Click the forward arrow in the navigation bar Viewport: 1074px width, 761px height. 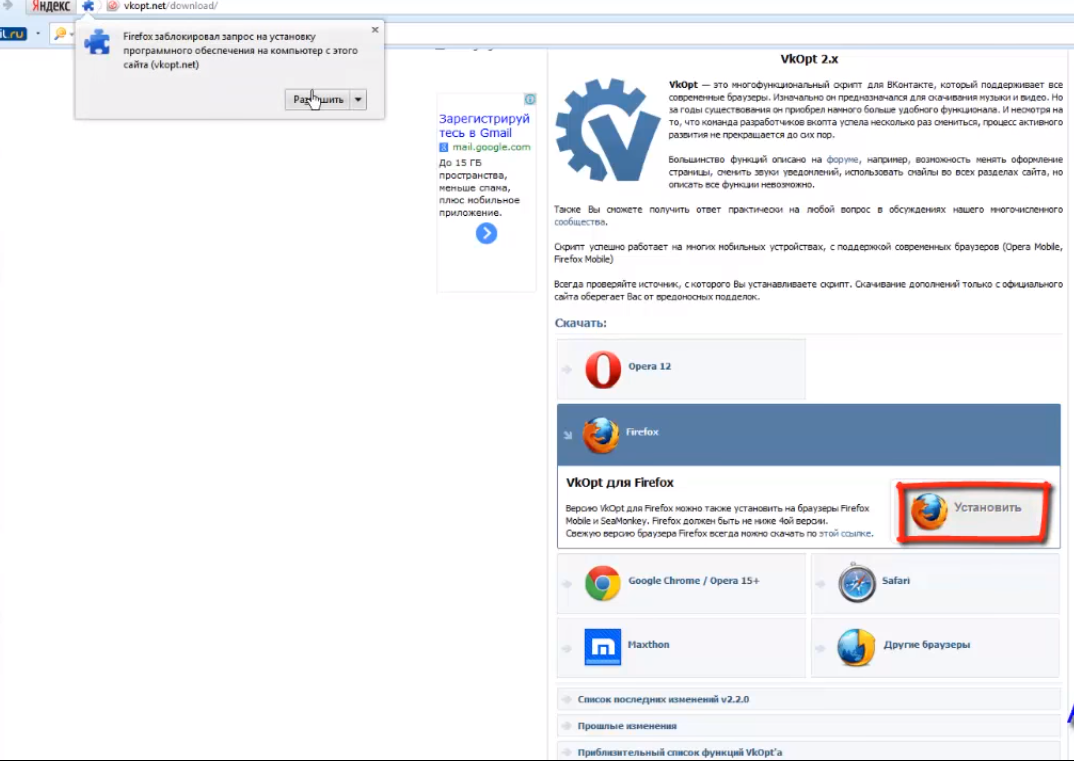coord(8,5)
